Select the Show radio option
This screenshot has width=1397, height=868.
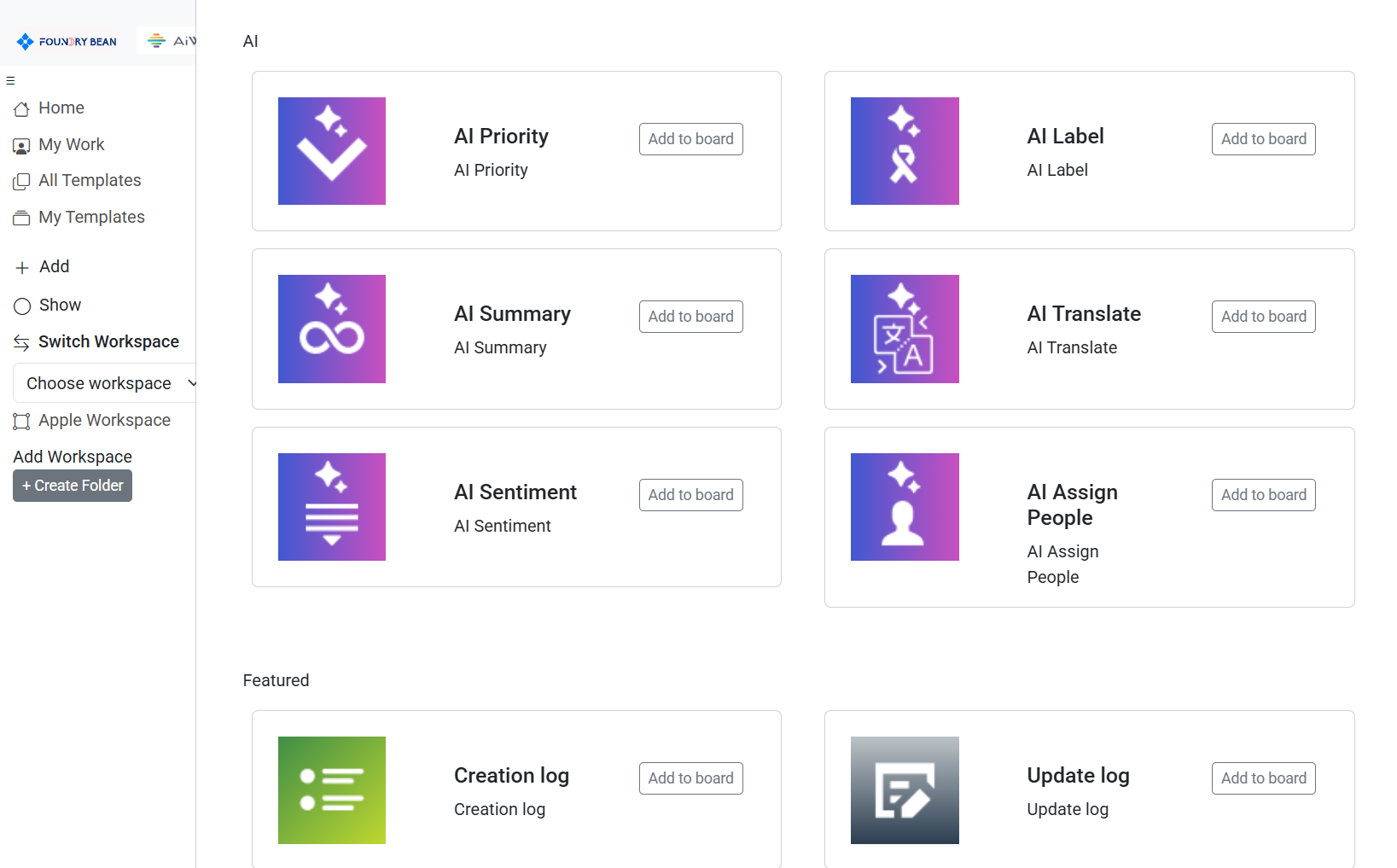22,306
